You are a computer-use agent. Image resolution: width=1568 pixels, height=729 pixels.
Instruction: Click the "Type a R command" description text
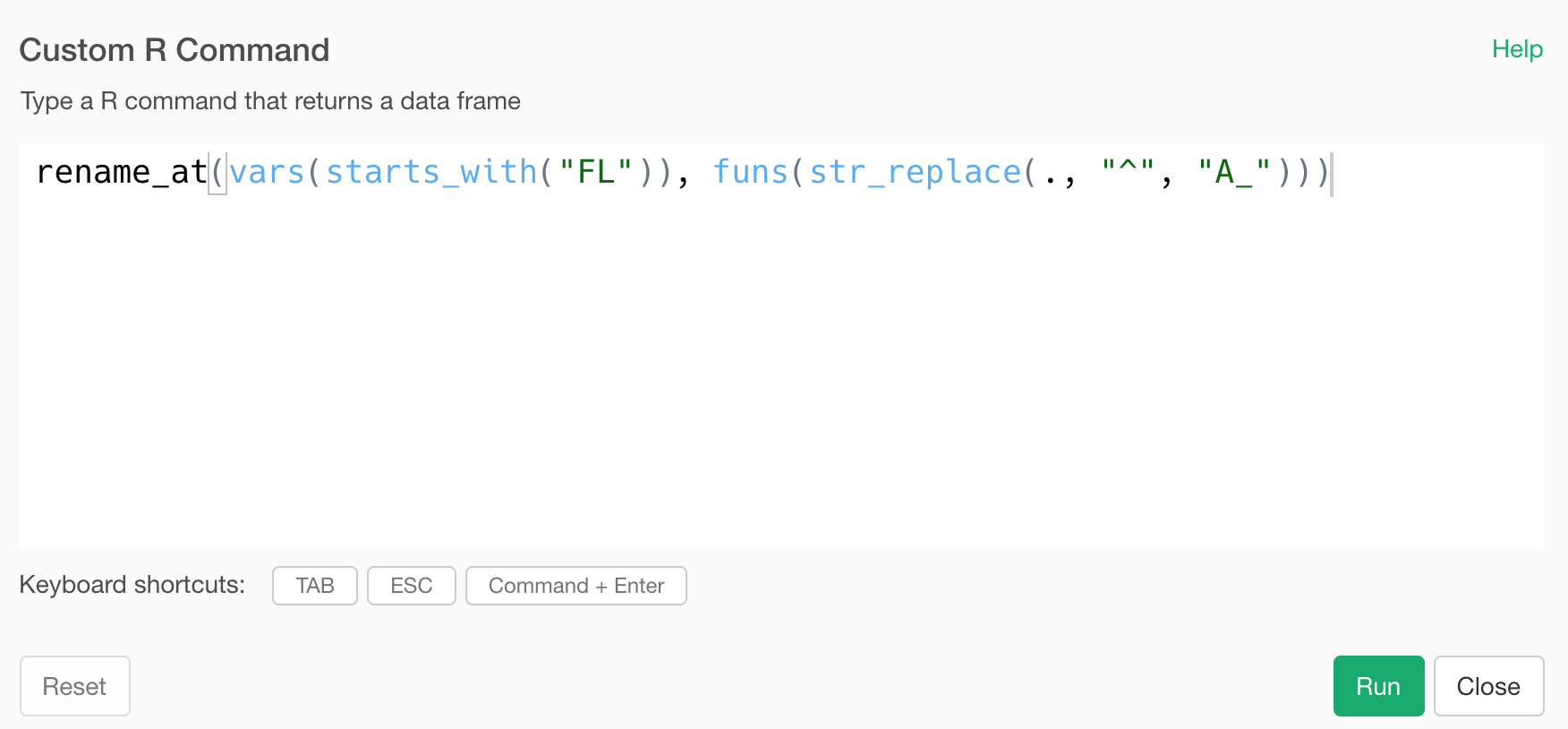[x=270, y=101]
